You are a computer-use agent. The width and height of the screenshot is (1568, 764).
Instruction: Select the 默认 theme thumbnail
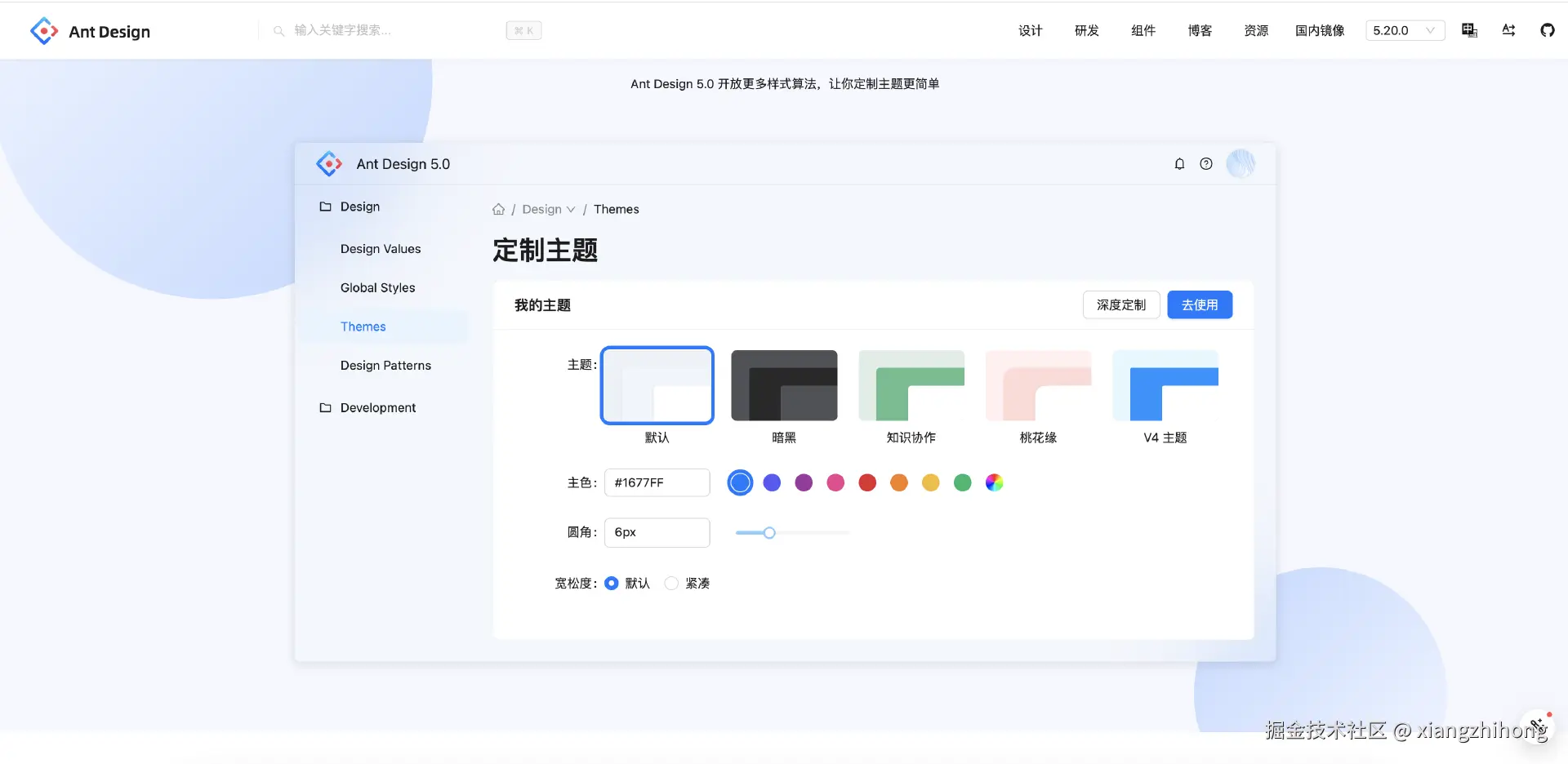(x=657, y=385)
